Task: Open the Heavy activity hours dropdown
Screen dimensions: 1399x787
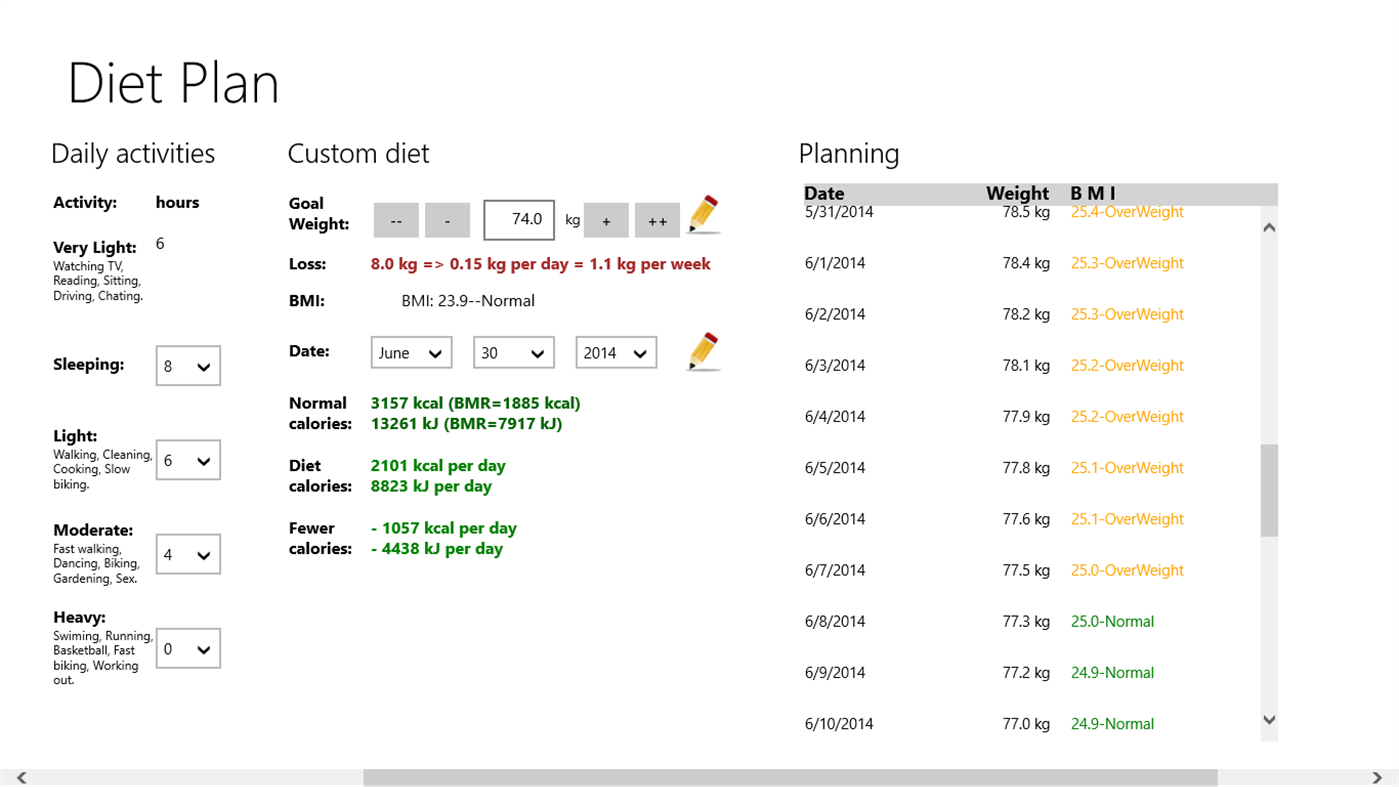Action: click(187, 647)
